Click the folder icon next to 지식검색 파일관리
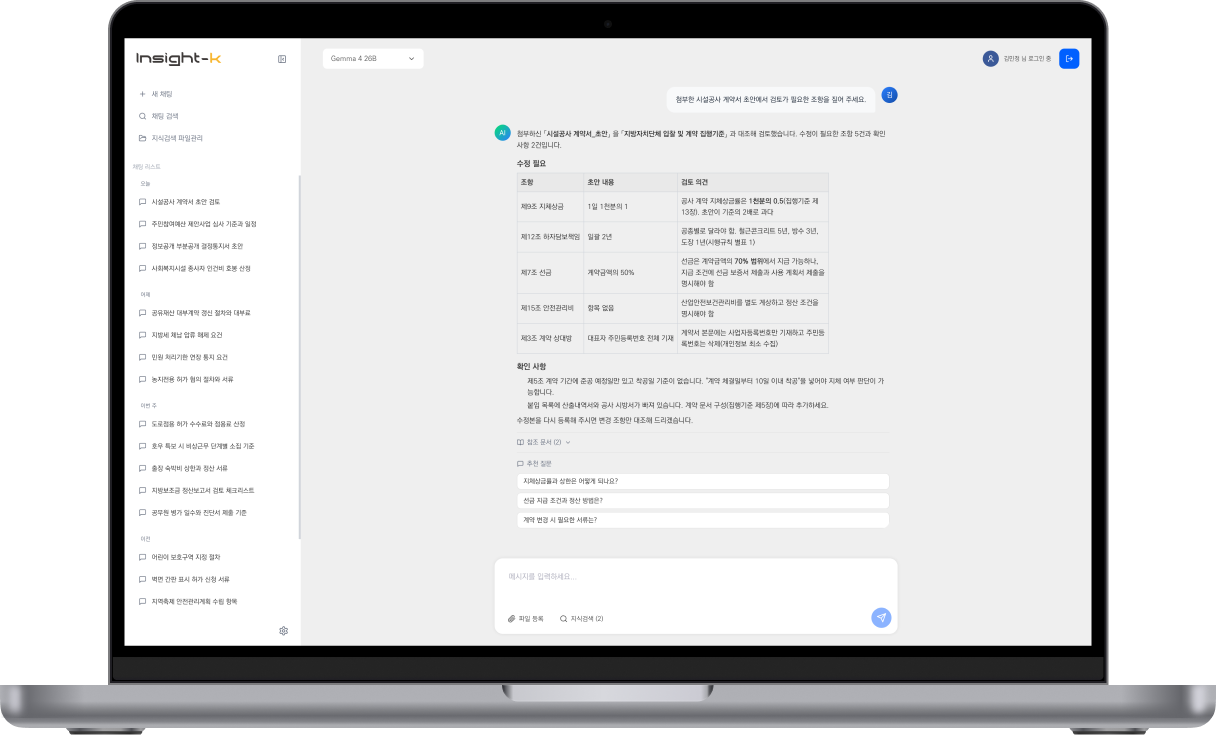Screen dimensions: 1216x735 (142, 138)
